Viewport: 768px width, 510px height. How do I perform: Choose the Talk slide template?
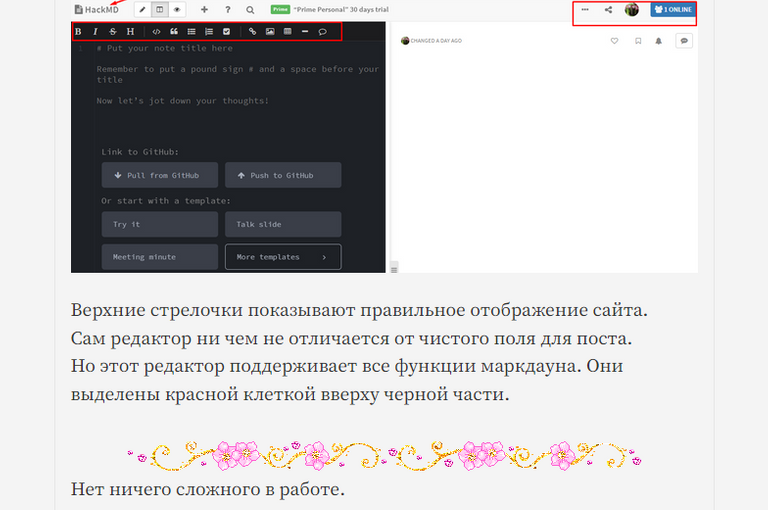coord(283,224)
